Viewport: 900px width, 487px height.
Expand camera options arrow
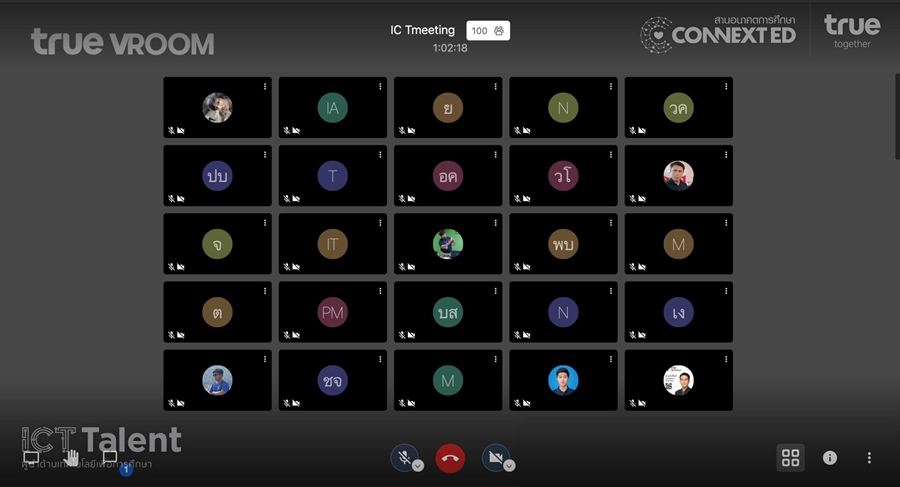pyautogui.click(x=509, y=466)
